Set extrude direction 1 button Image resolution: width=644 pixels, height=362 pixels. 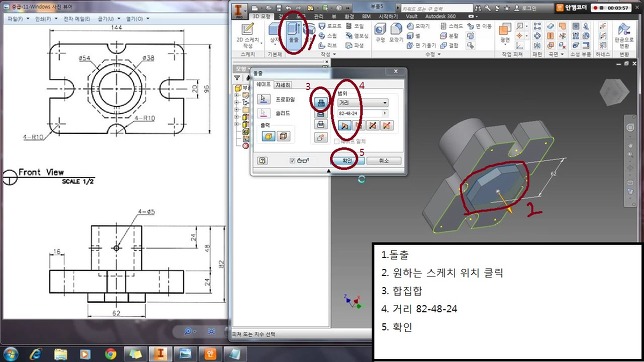pyautogui.click(x=345, y=125)
